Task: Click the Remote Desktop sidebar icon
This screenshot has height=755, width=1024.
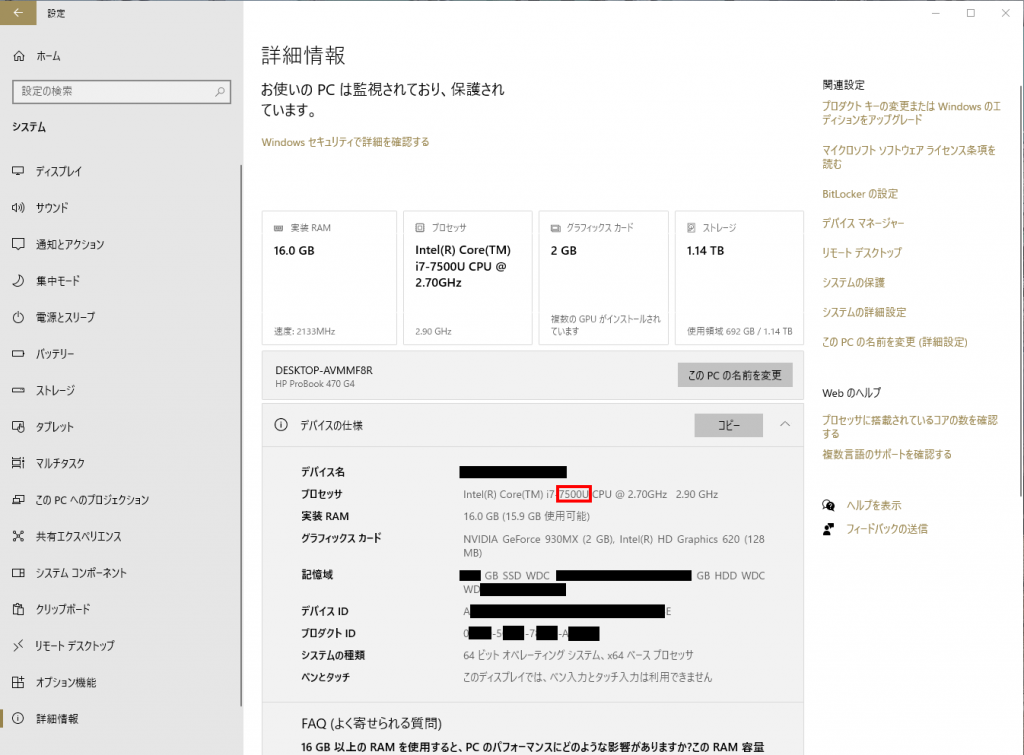Action: pos(18,646)
